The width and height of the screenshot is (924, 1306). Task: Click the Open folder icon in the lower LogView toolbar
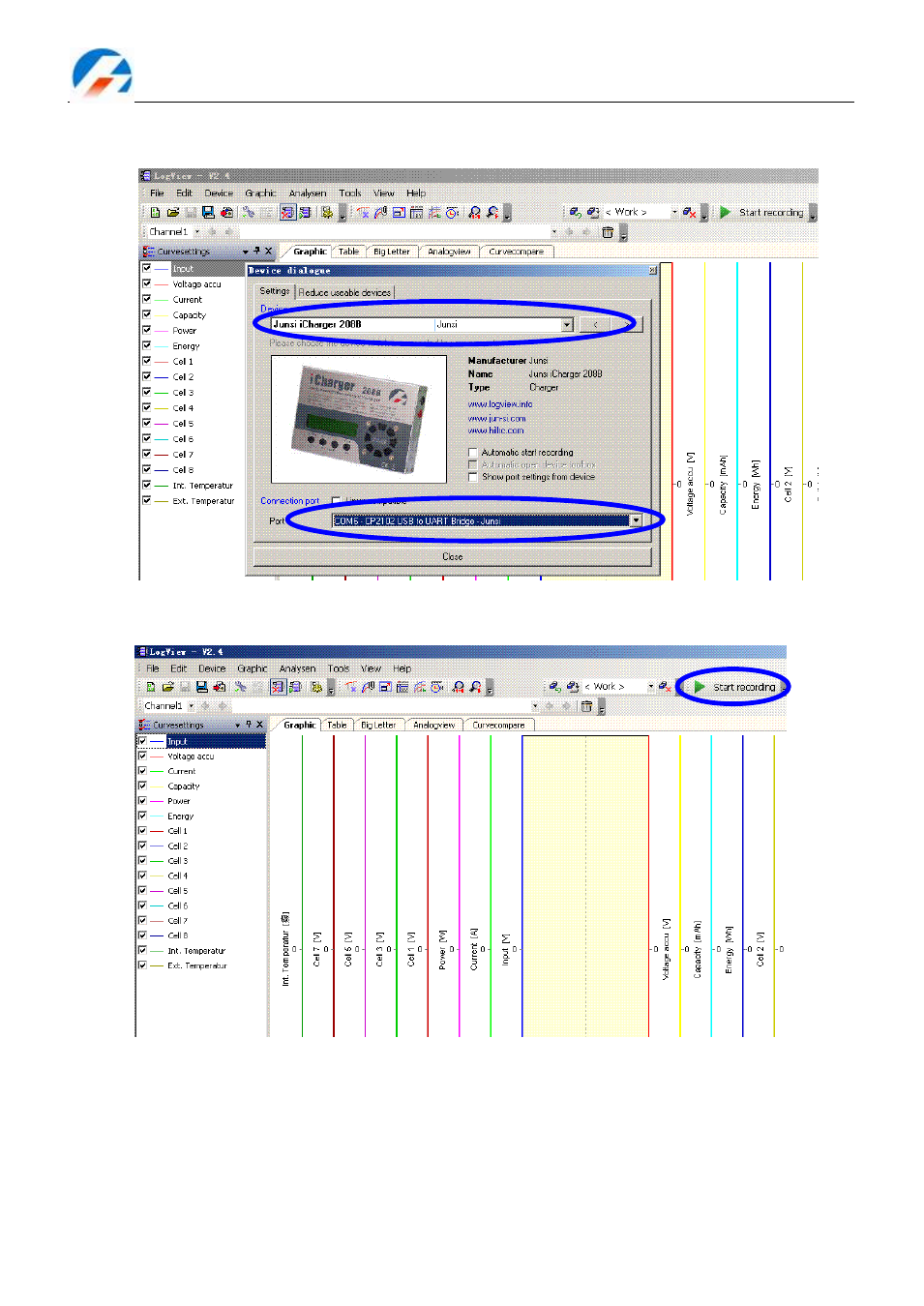coord(167,687)
